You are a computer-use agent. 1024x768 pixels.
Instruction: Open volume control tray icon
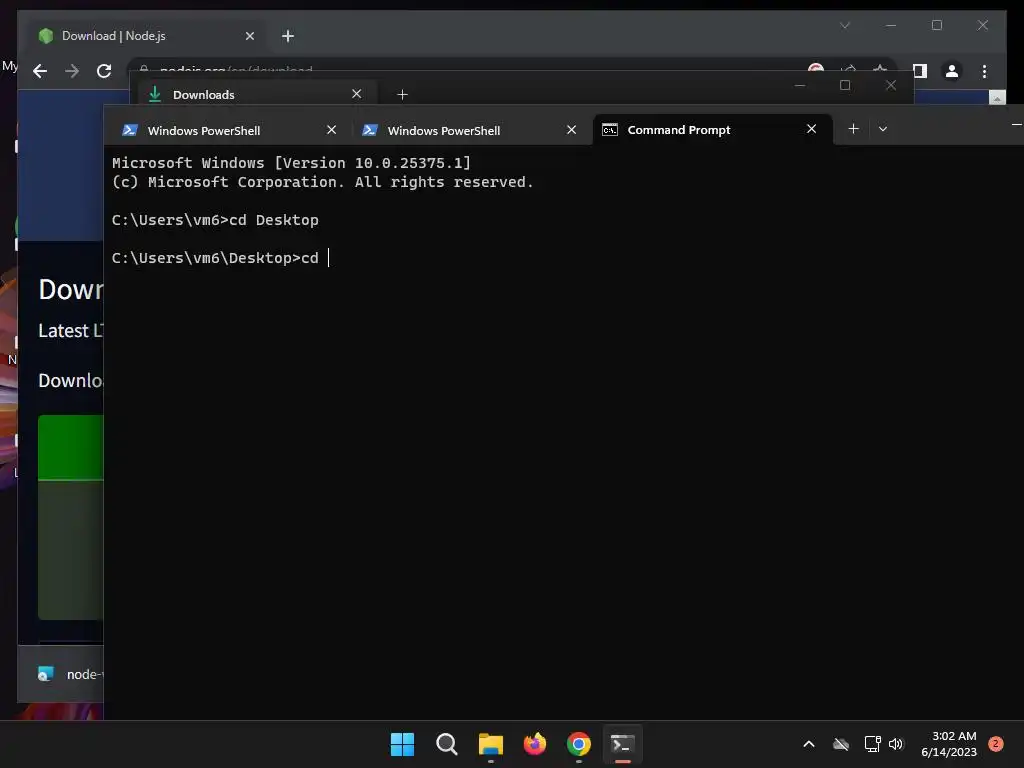coord(896,744)
